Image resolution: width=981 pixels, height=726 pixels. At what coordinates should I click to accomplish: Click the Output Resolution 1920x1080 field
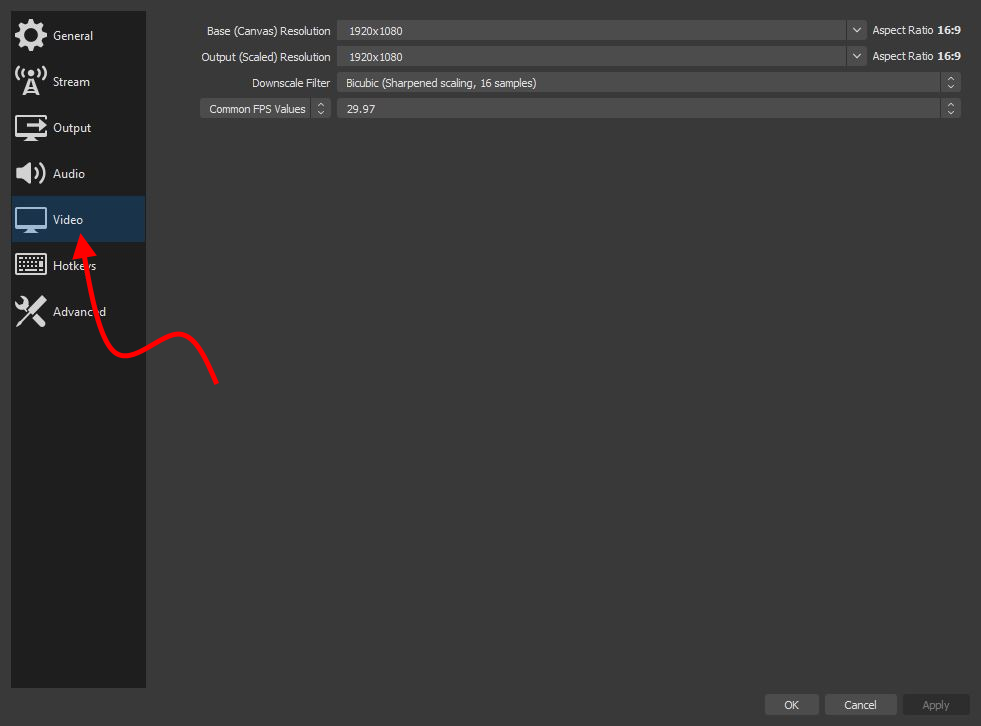pyautogui.click(x=591, y=56)
